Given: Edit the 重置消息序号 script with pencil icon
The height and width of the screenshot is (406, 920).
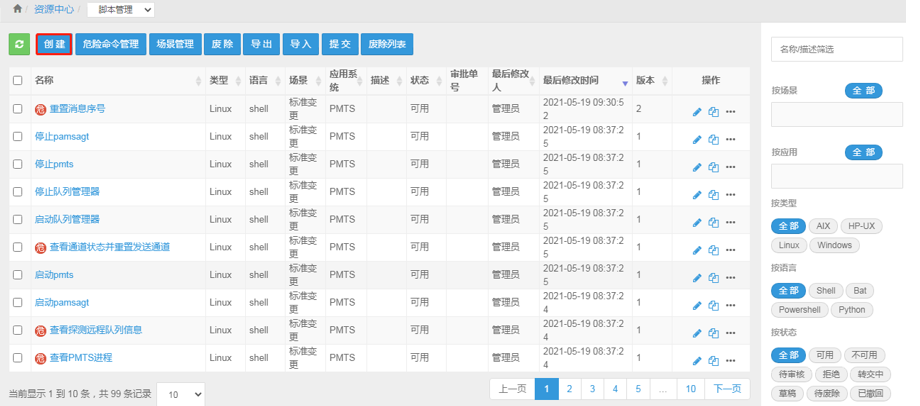Looking at the screenshot, I should [x=697, y=112].
